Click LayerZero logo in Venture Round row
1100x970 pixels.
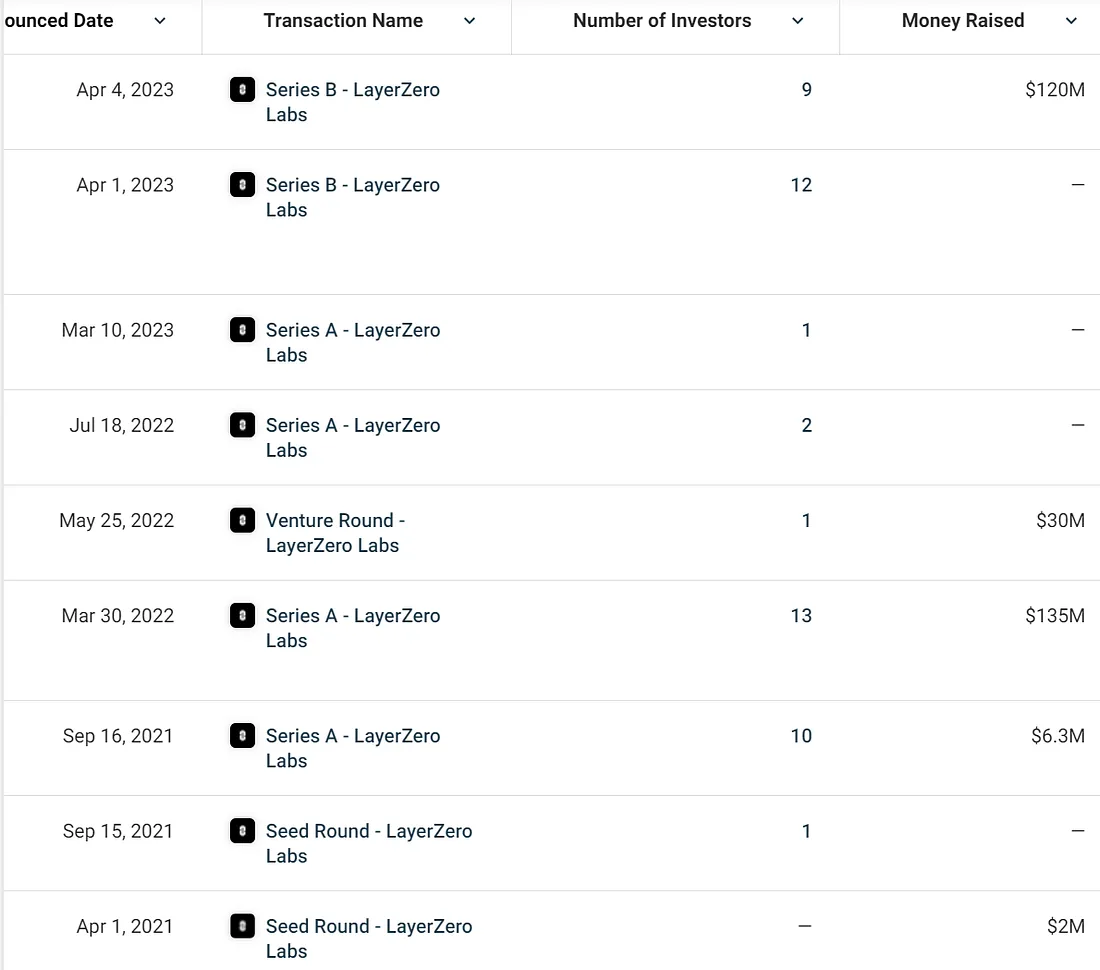coord(242,520)
